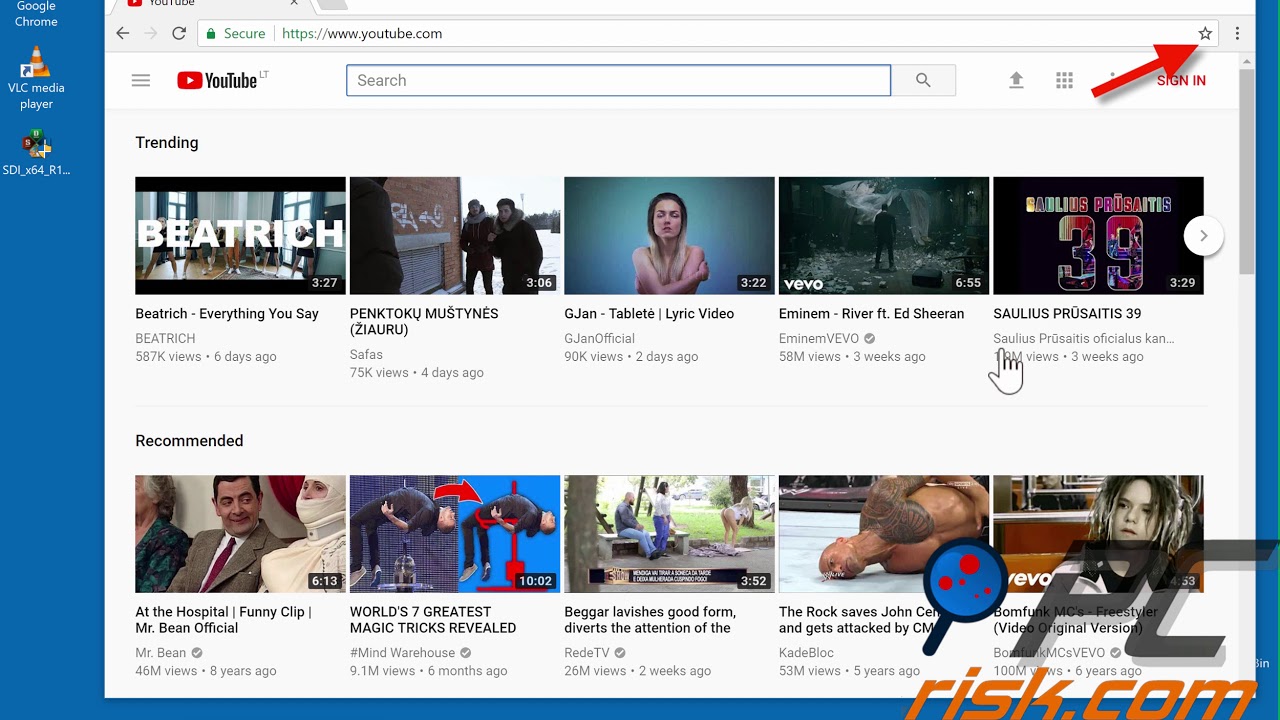Click '9.1M views • 6 months ago' text
The height and width of the screenshot is (720, 1280).
click(429, 671)
